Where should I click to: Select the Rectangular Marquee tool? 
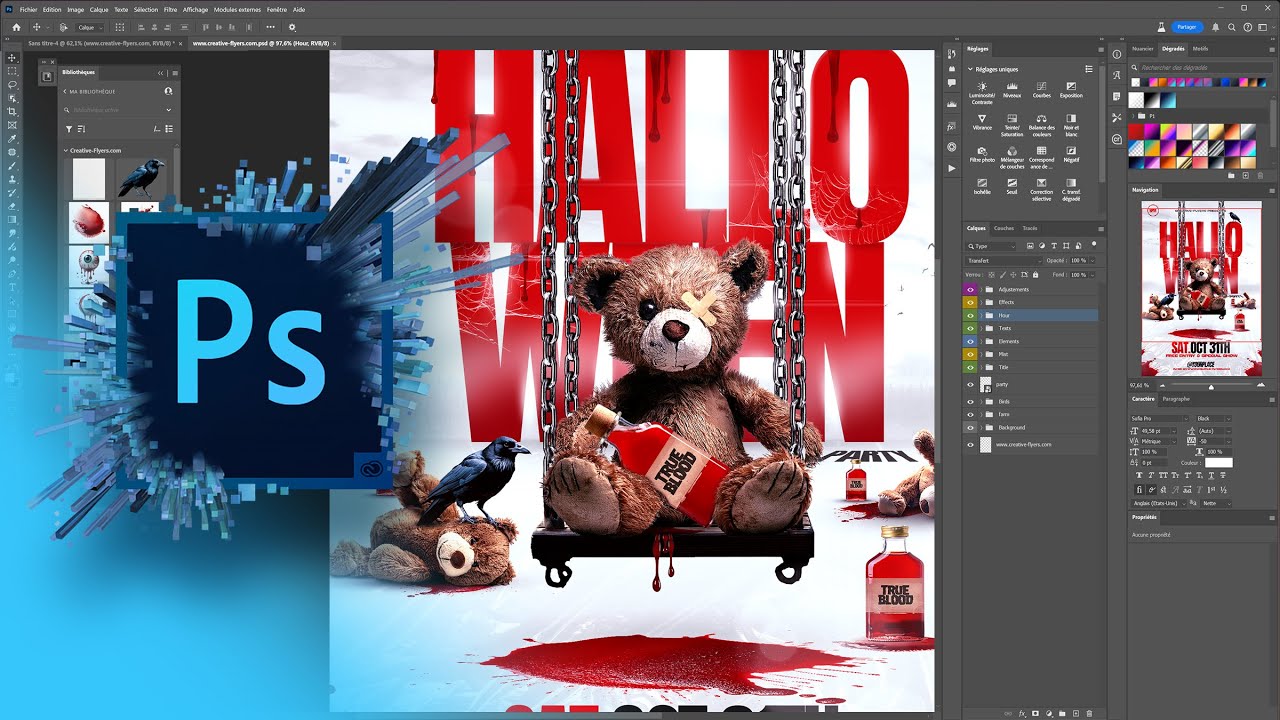(x=12, y=72)
